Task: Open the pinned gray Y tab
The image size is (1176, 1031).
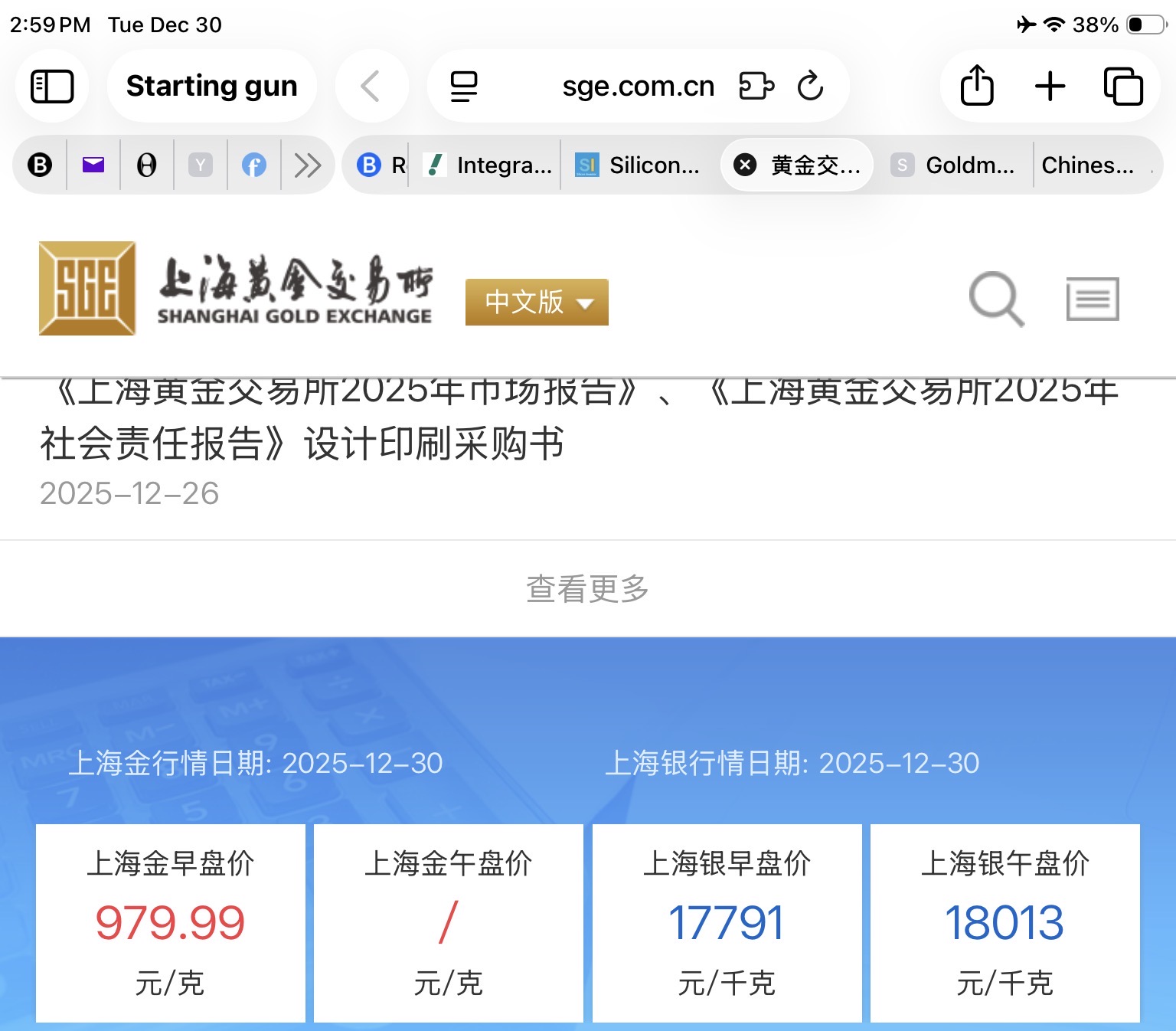Action: click(201, 165)
